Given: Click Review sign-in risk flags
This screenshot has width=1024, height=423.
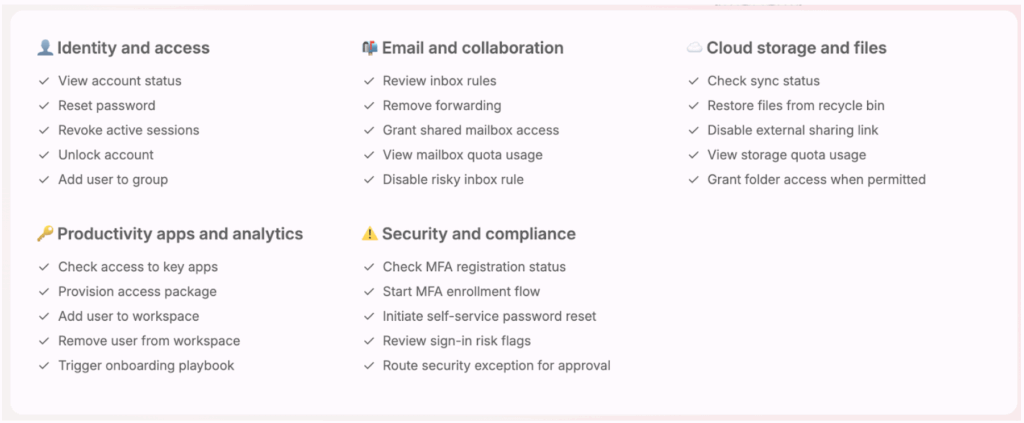Looking at the screenshot, I should coord(456,341).
